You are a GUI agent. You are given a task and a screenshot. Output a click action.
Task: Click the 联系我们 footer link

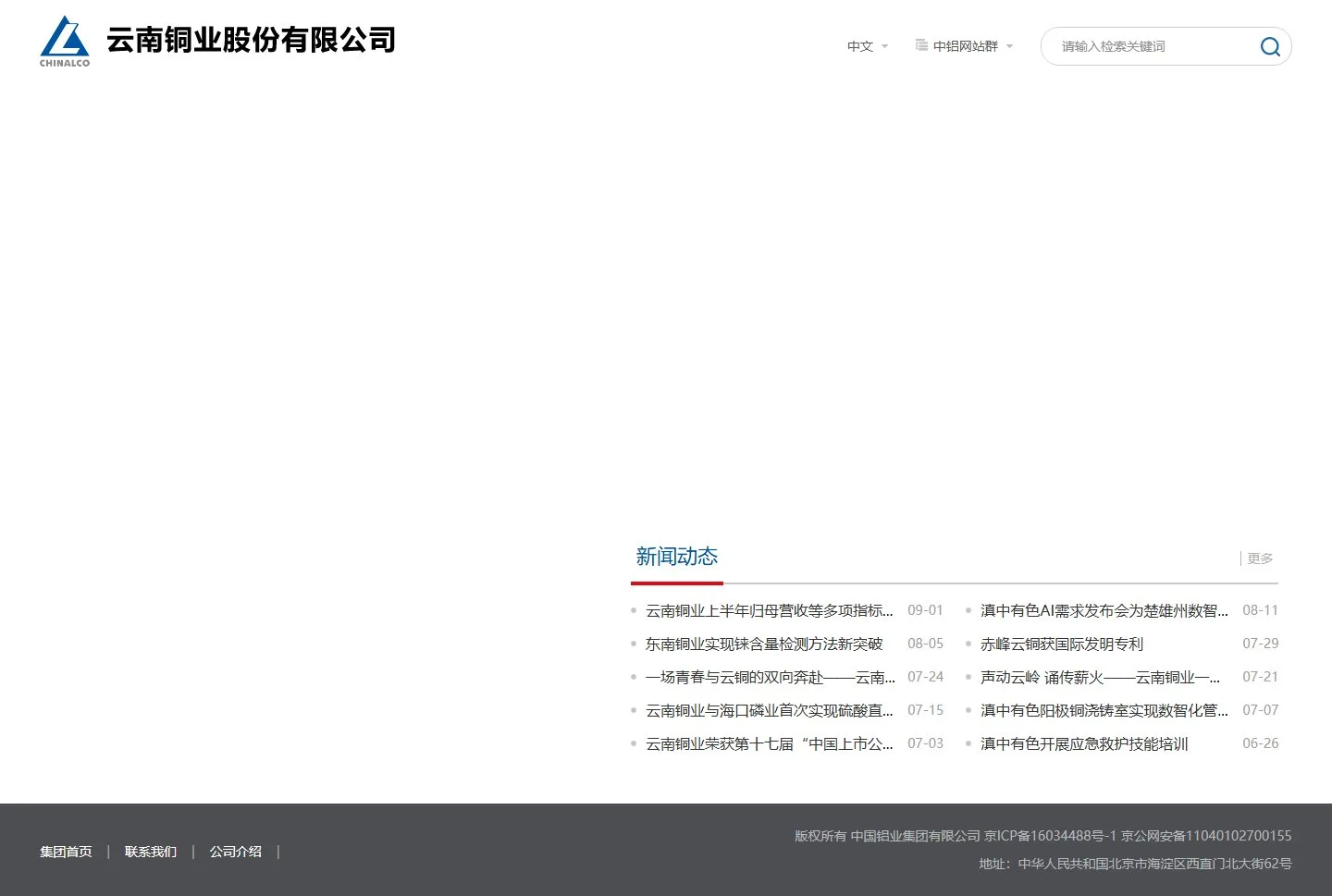pyautogui.click(x=151, y=852)
